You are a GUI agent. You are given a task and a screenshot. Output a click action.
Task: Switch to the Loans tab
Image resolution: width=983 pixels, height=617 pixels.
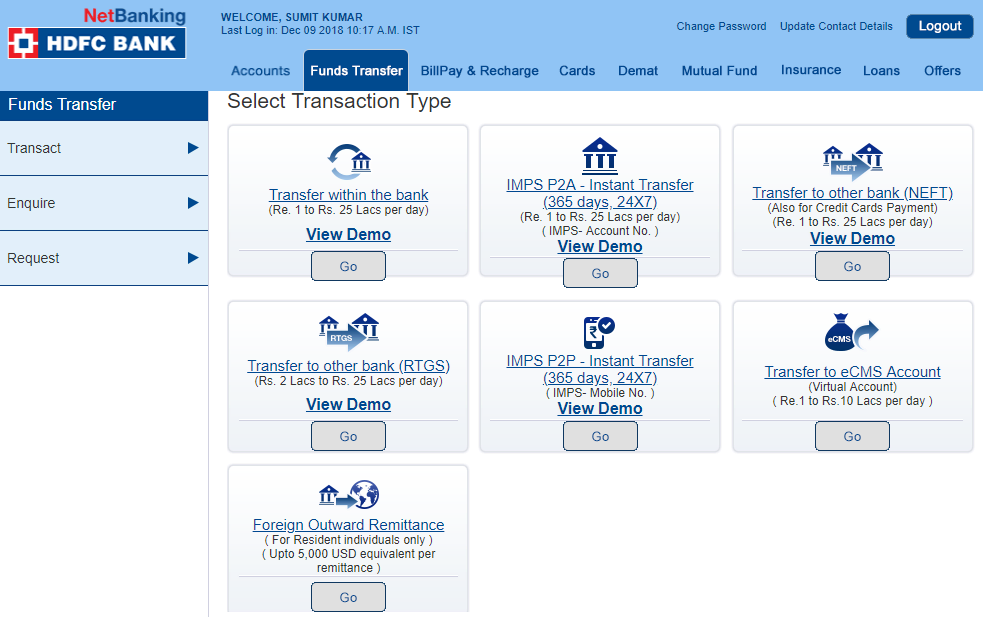[881, 71]
